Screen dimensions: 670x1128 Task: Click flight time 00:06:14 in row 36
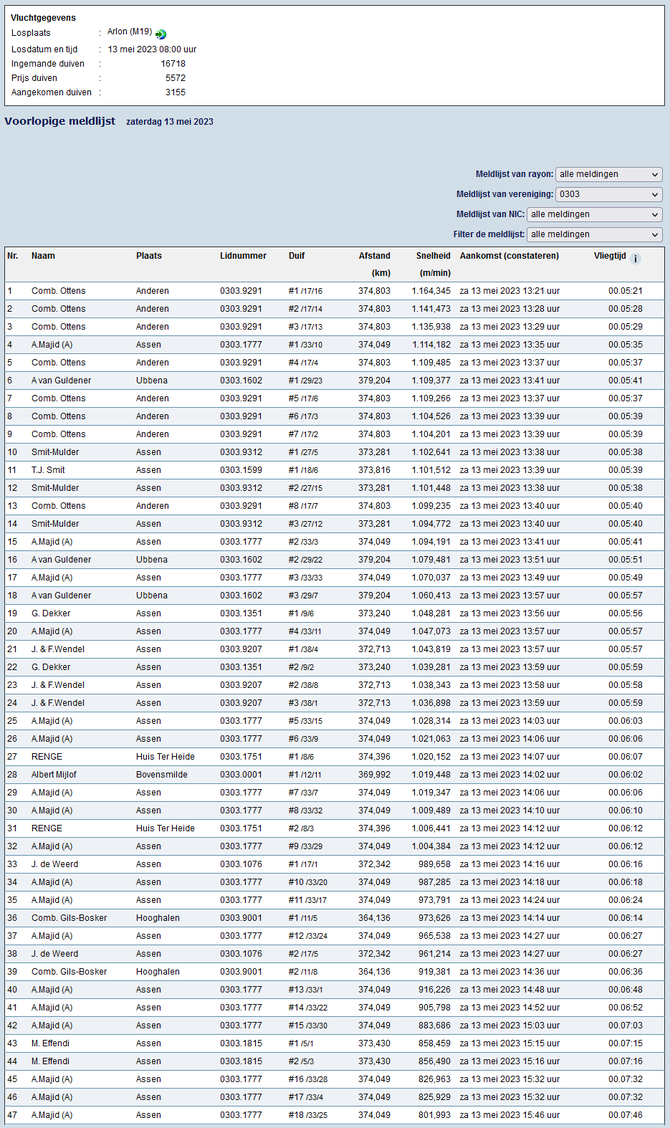pyautogui.click(x=625, y=918)
